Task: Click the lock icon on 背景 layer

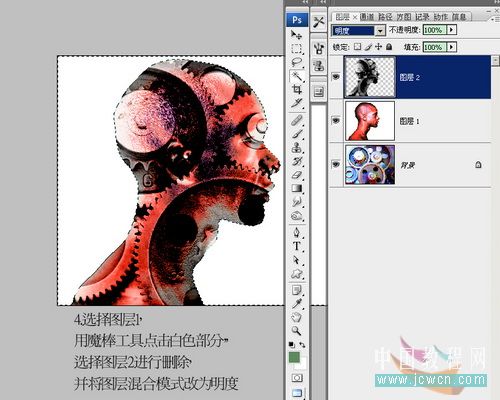Action: 478,164
